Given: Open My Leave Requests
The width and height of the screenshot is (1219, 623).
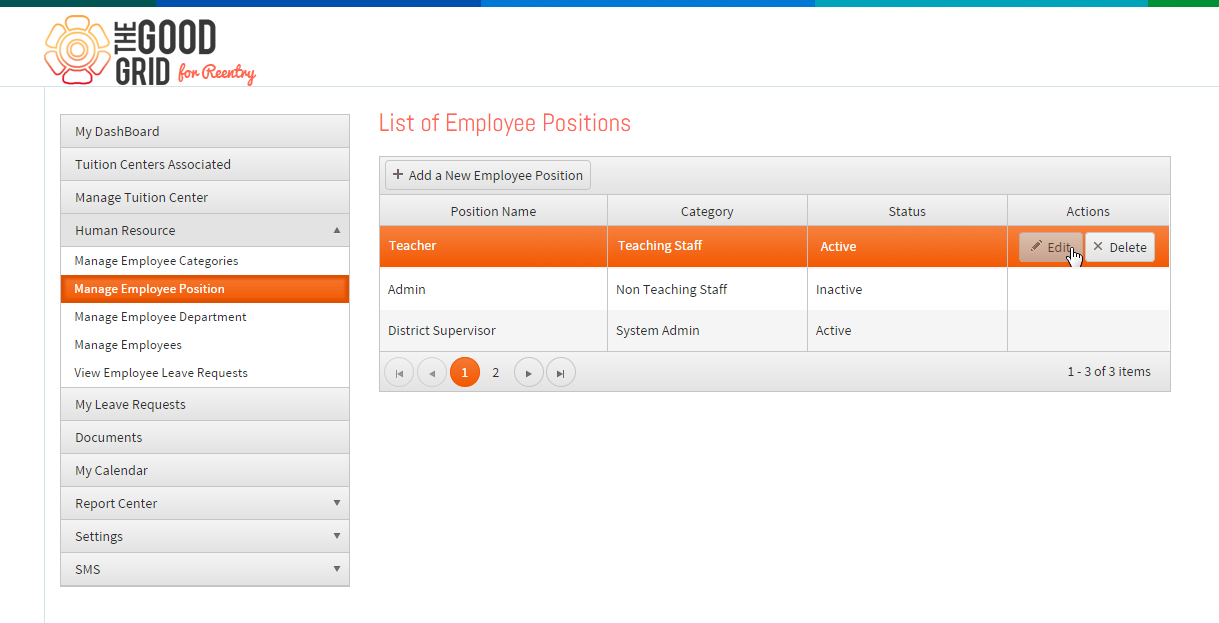Looking at the screenshot, I should [x=205, y=404].
